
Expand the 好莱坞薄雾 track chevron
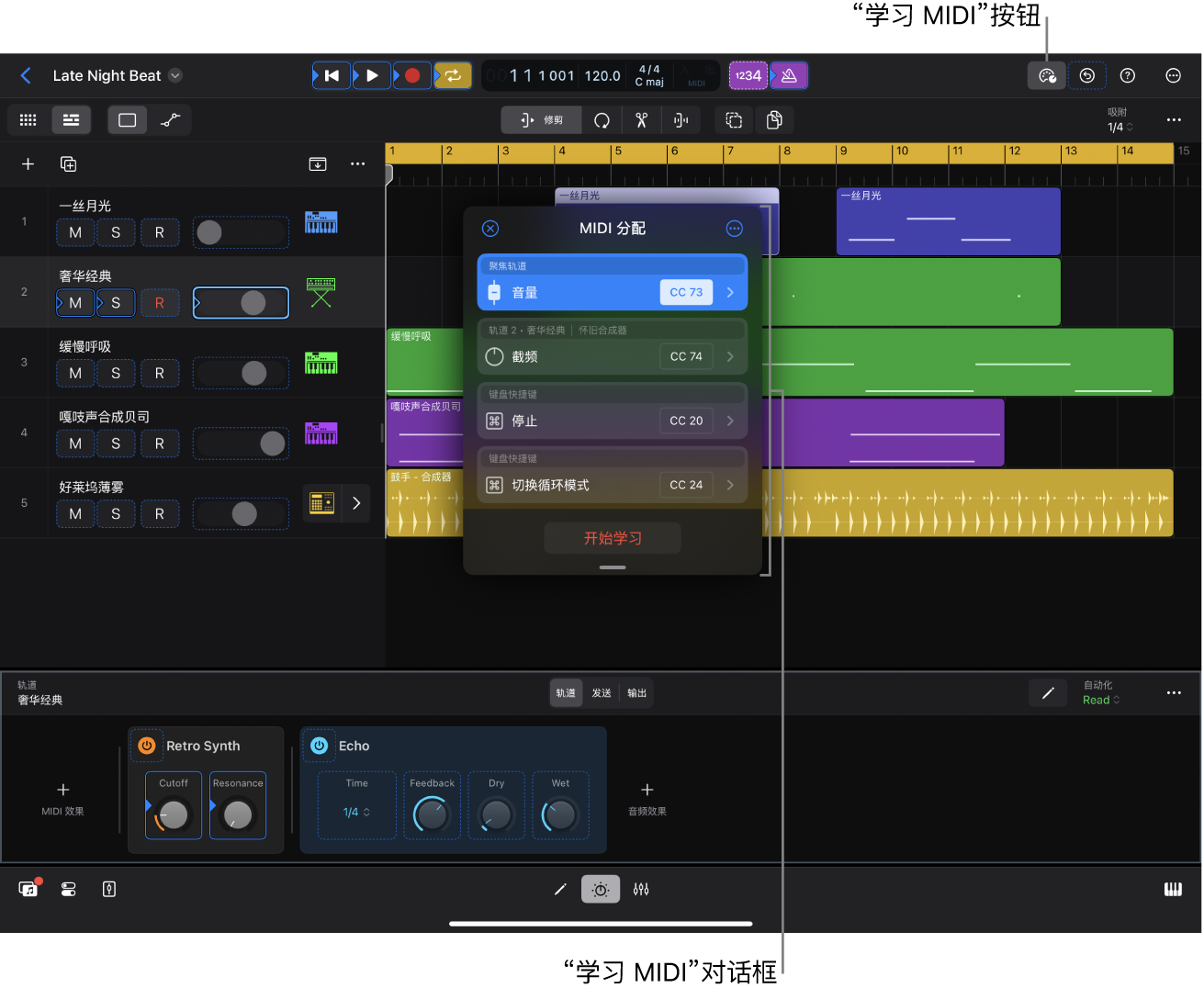[x=356, y=503]
